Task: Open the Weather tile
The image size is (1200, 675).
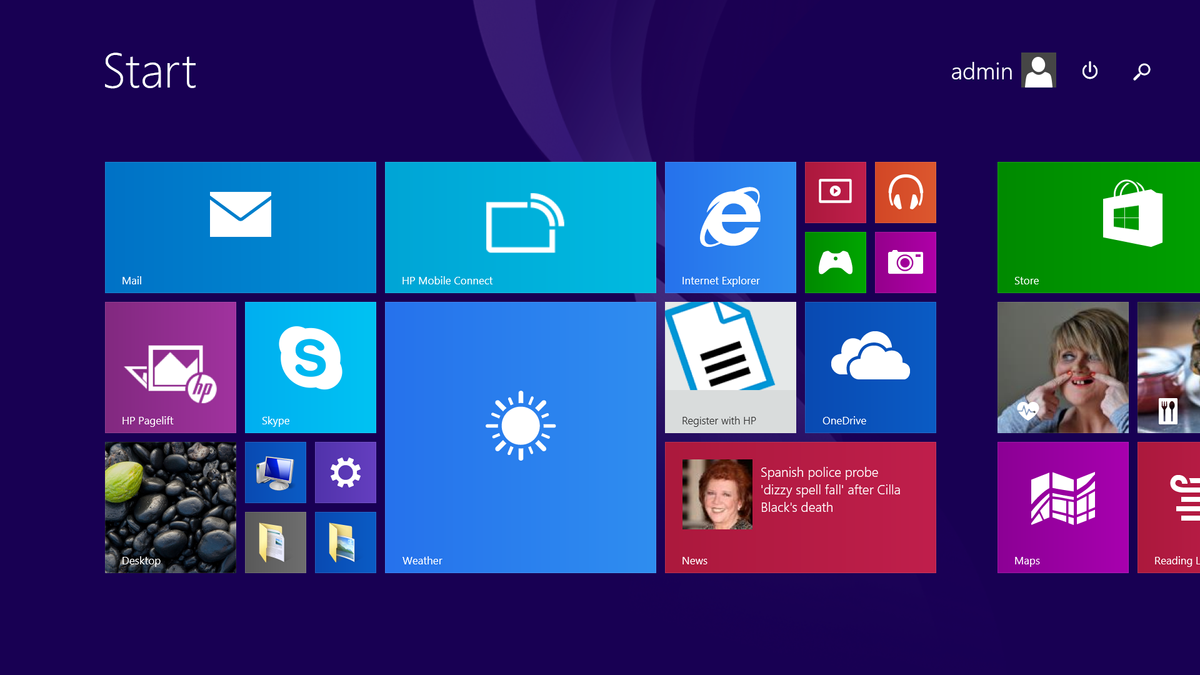Action: [x=520, y=437]
